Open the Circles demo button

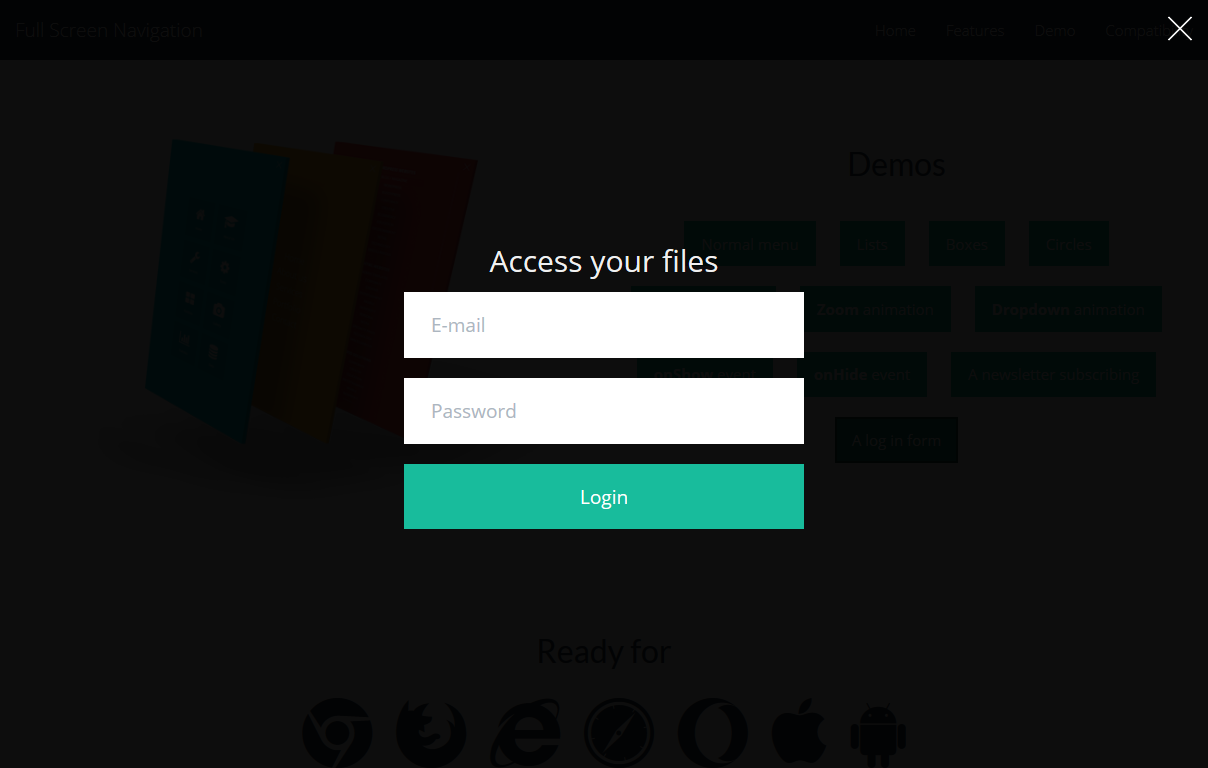[x=1069, y=244]
